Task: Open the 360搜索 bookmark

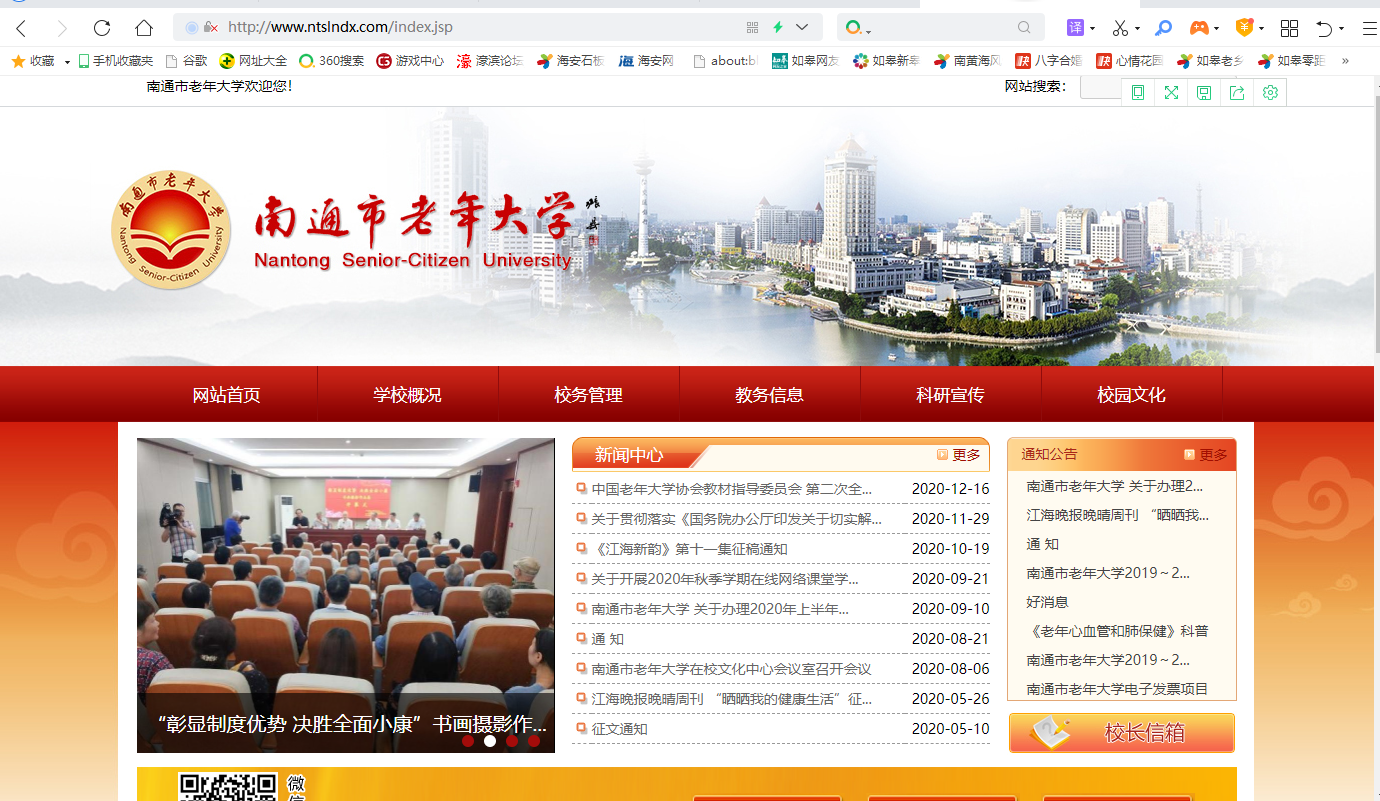Action: coord(332,61)
